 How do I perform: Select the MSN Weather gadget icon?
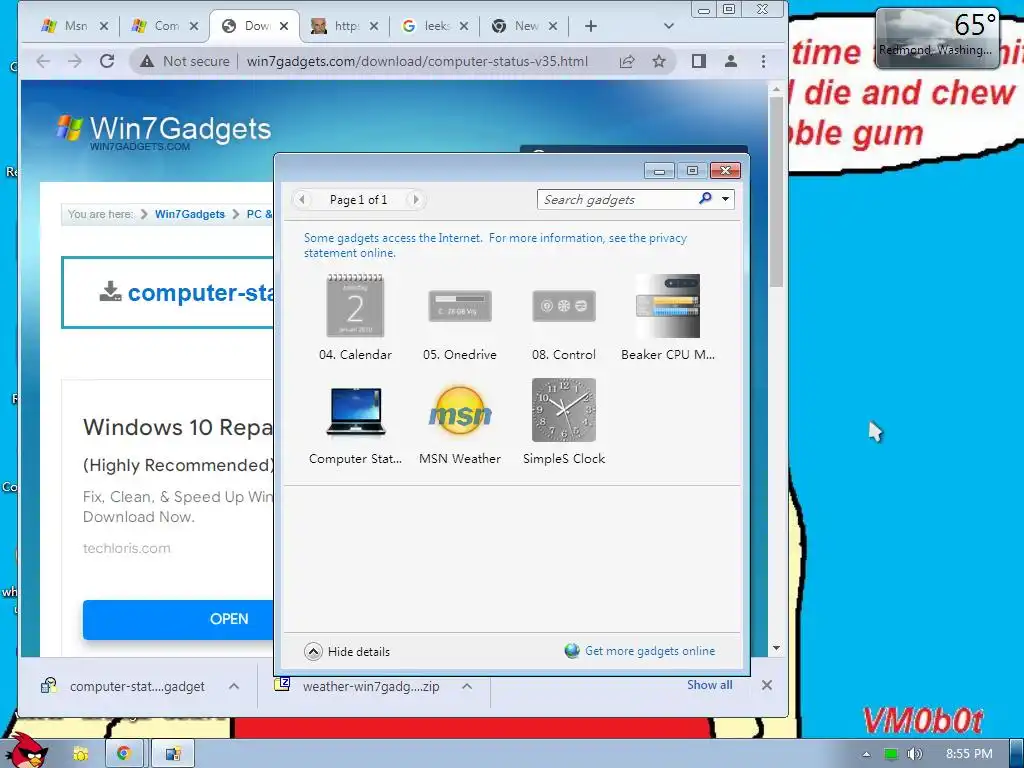click(460, 411)
